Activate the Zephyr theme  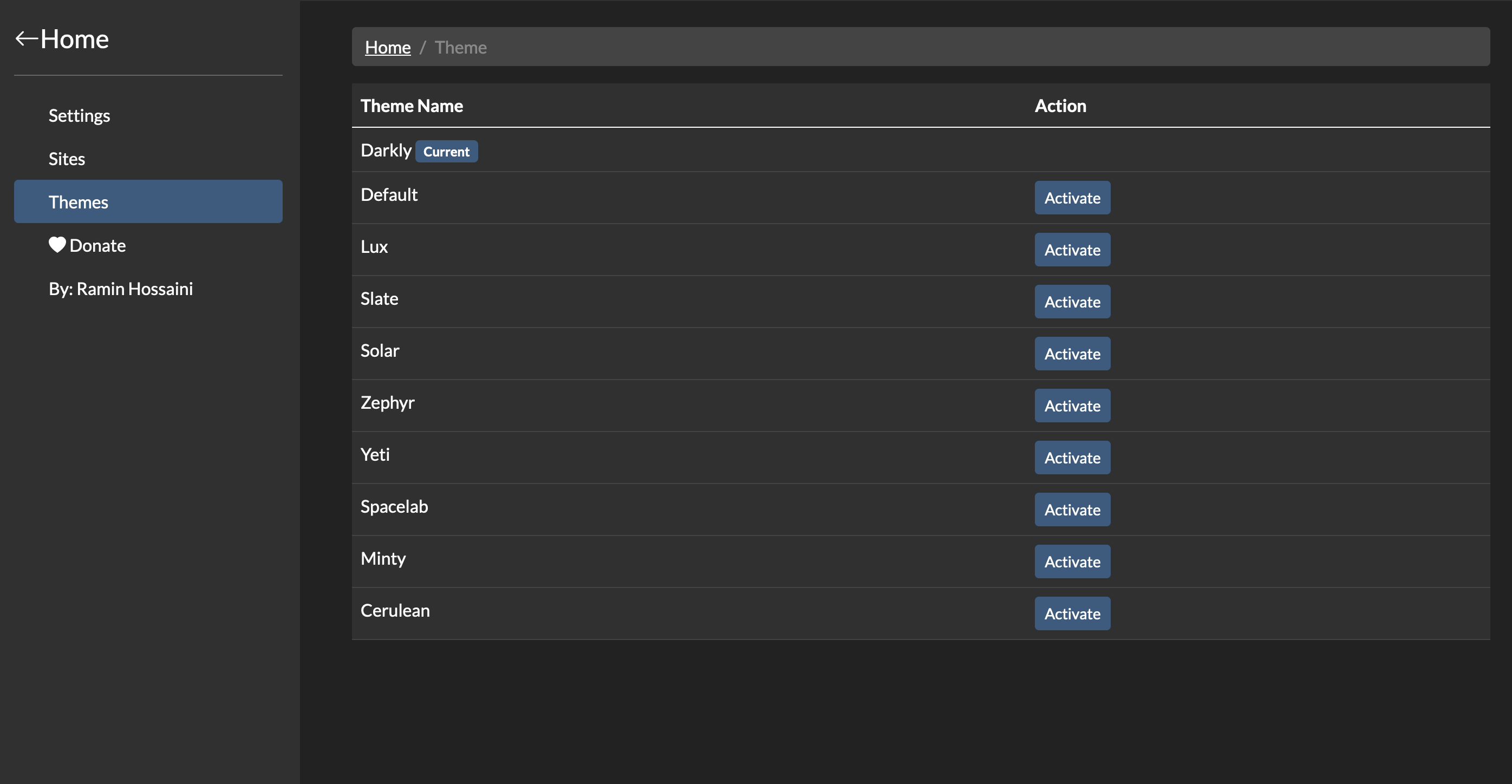(1072, 406)
